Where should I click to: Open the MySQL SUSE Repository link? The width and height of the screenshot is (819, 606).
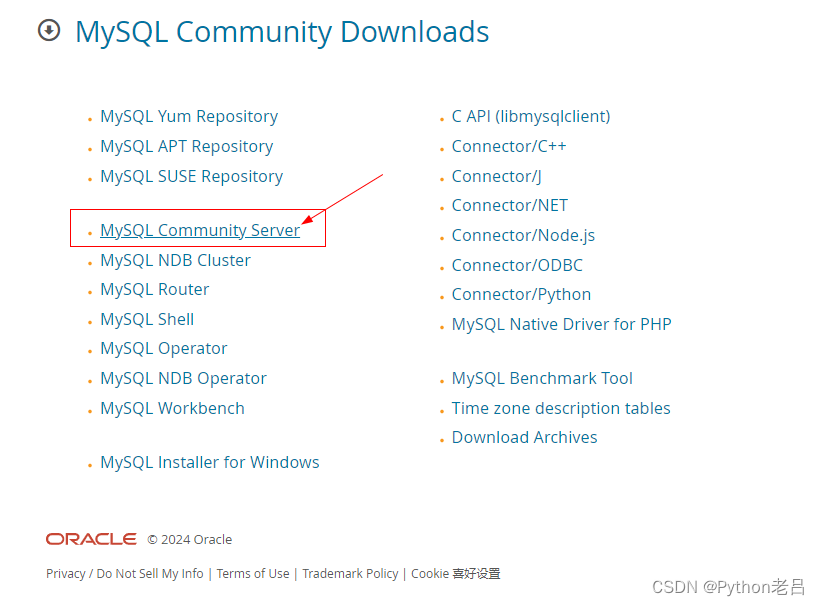pos(191,176)
